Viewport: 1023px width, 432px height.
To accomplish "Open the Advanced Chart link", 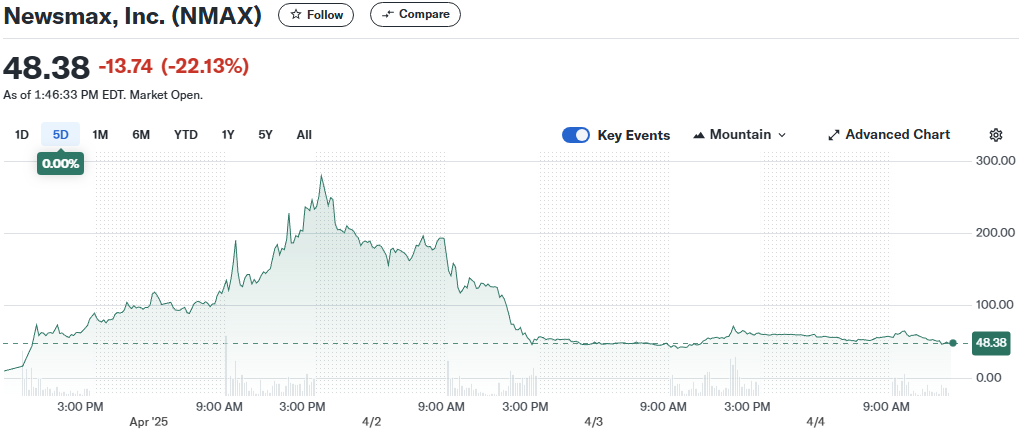I will (x=889, y=135).
